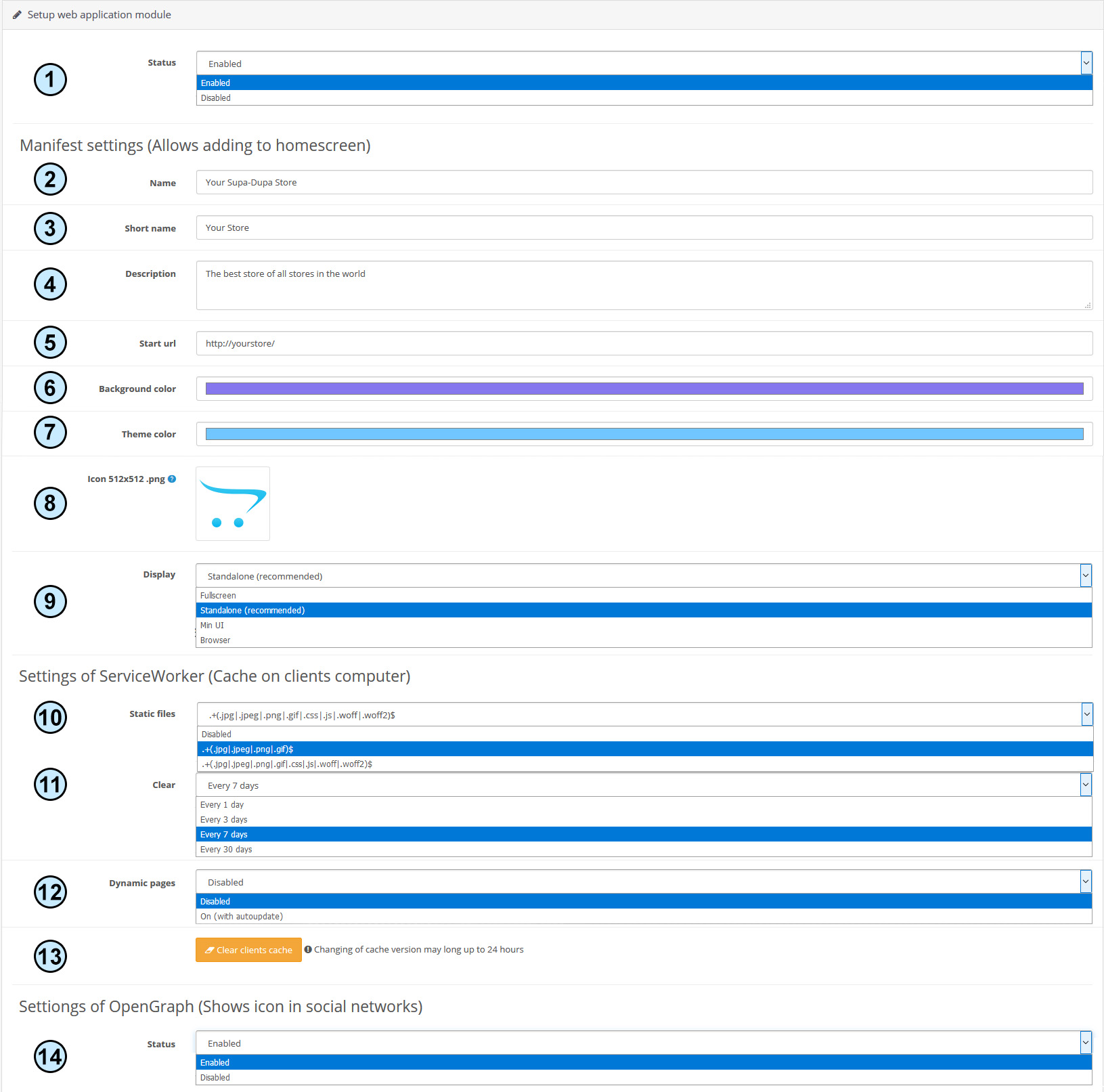This screenshot has height=1092, width=1104.
Task: Click into the Description textarea
Action: (644, 285)
